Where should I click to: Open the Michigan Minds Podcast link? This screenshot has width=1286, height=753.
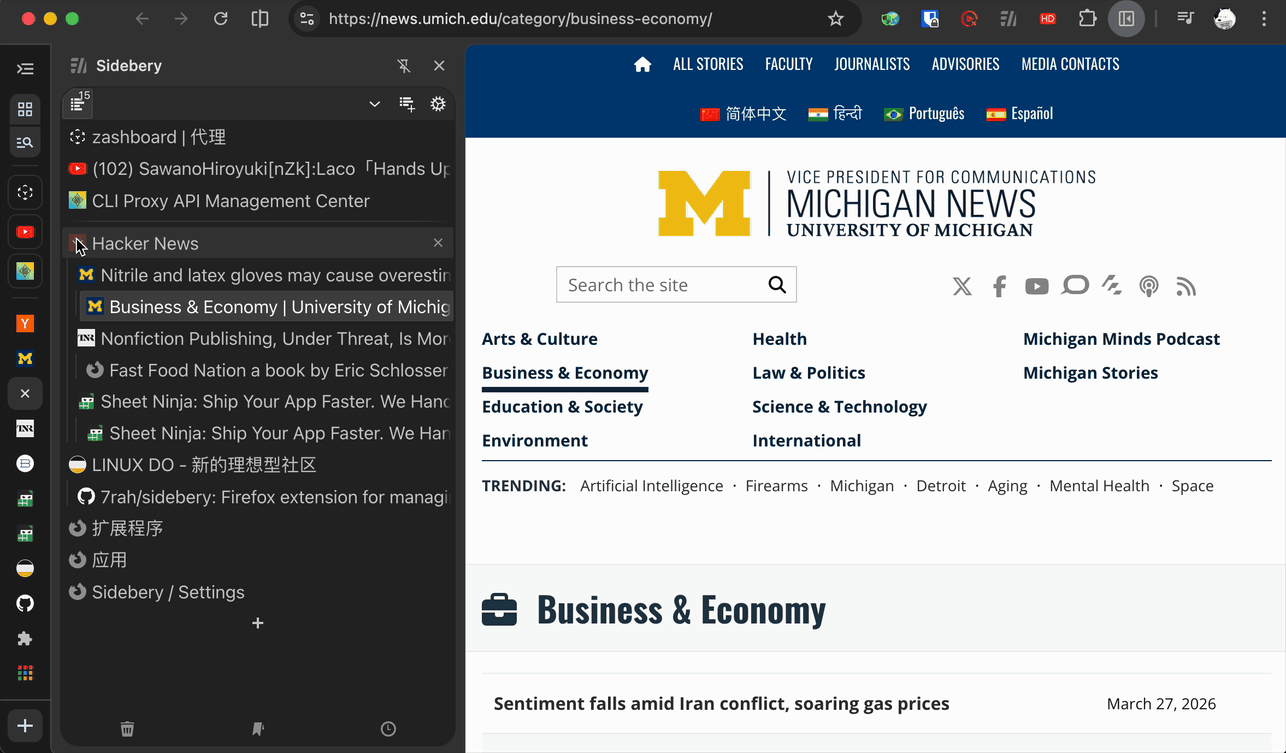point(1121,339)
